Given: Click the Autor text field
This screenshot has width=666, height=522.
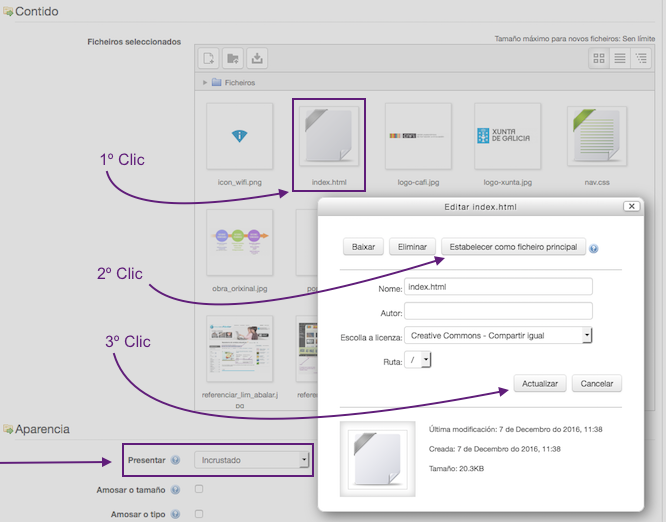Looking at the screenshot, I should click(499, 311).
